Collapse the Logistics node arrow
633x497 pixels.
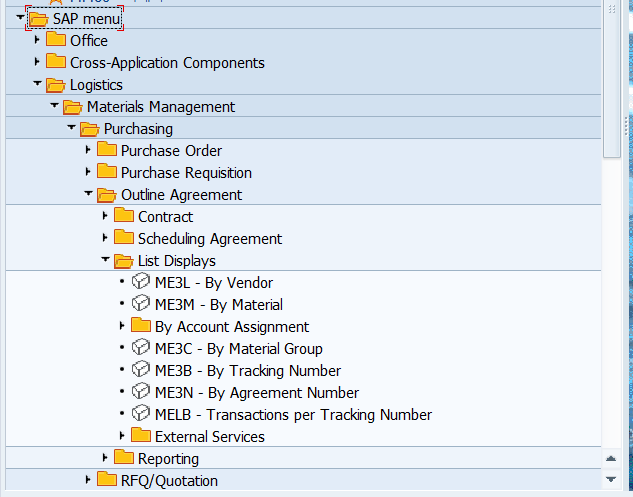point(37,84)
